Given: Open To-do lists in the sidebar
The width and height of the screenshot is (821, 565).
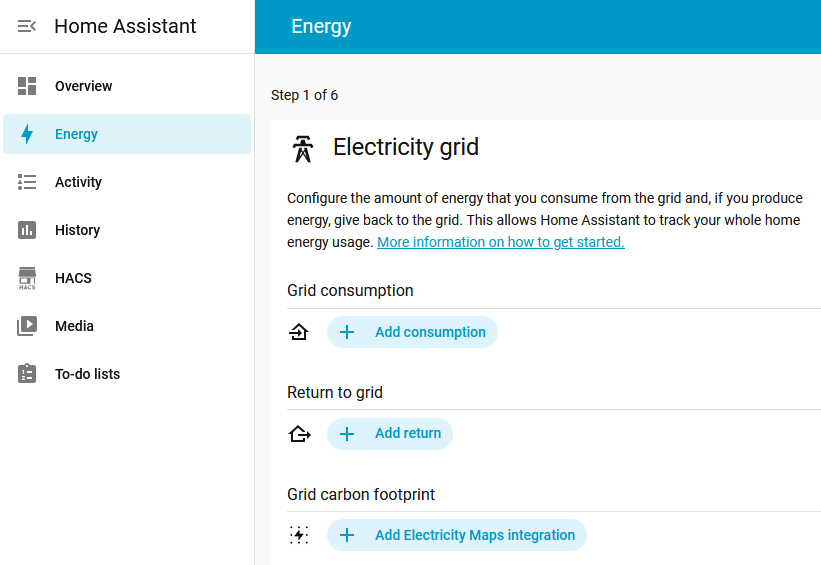Looking at the screenshot, I should pos(127,374).
